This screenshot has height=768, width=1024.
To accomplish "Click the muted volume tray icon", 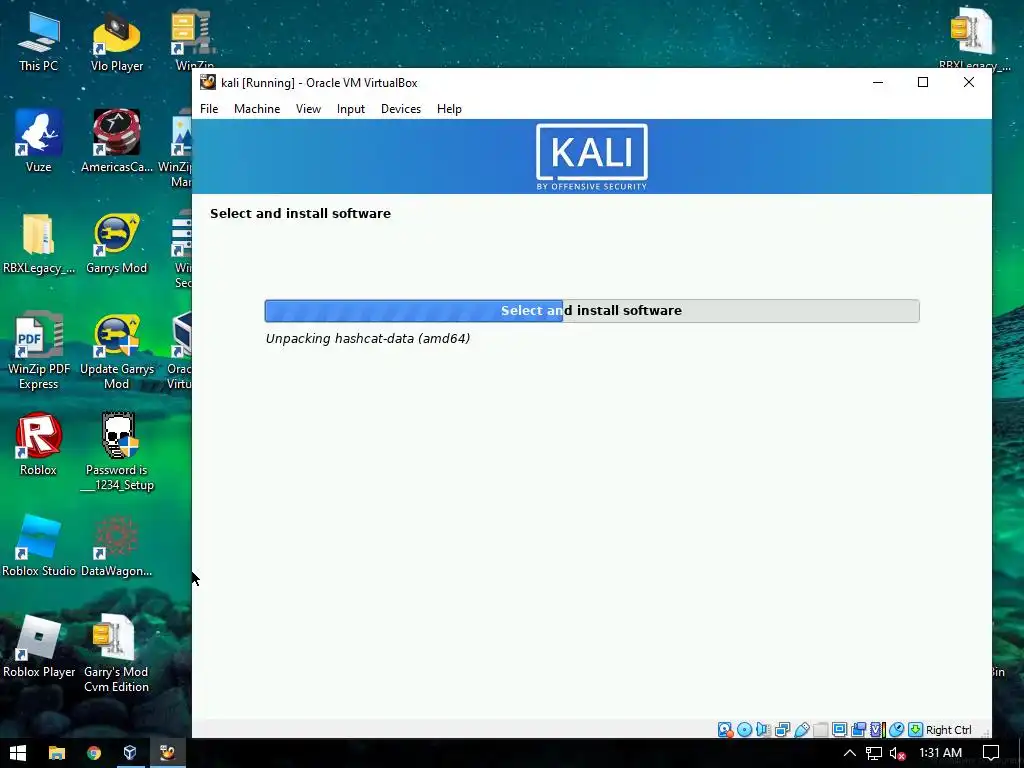I will point(898,753).
